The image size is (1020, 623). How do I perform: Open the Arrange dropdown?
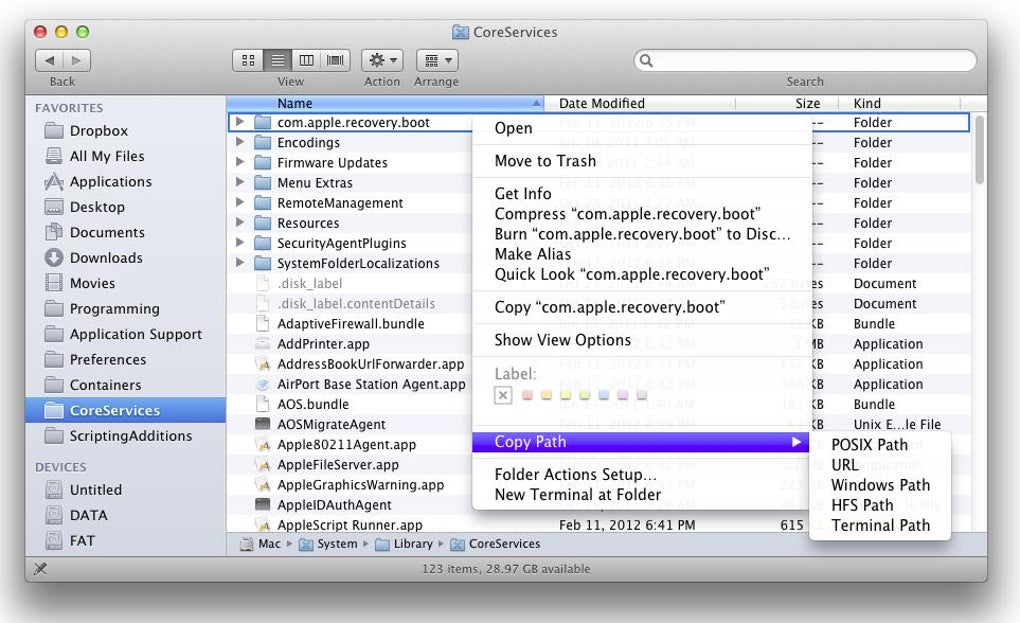coord(437,60)
